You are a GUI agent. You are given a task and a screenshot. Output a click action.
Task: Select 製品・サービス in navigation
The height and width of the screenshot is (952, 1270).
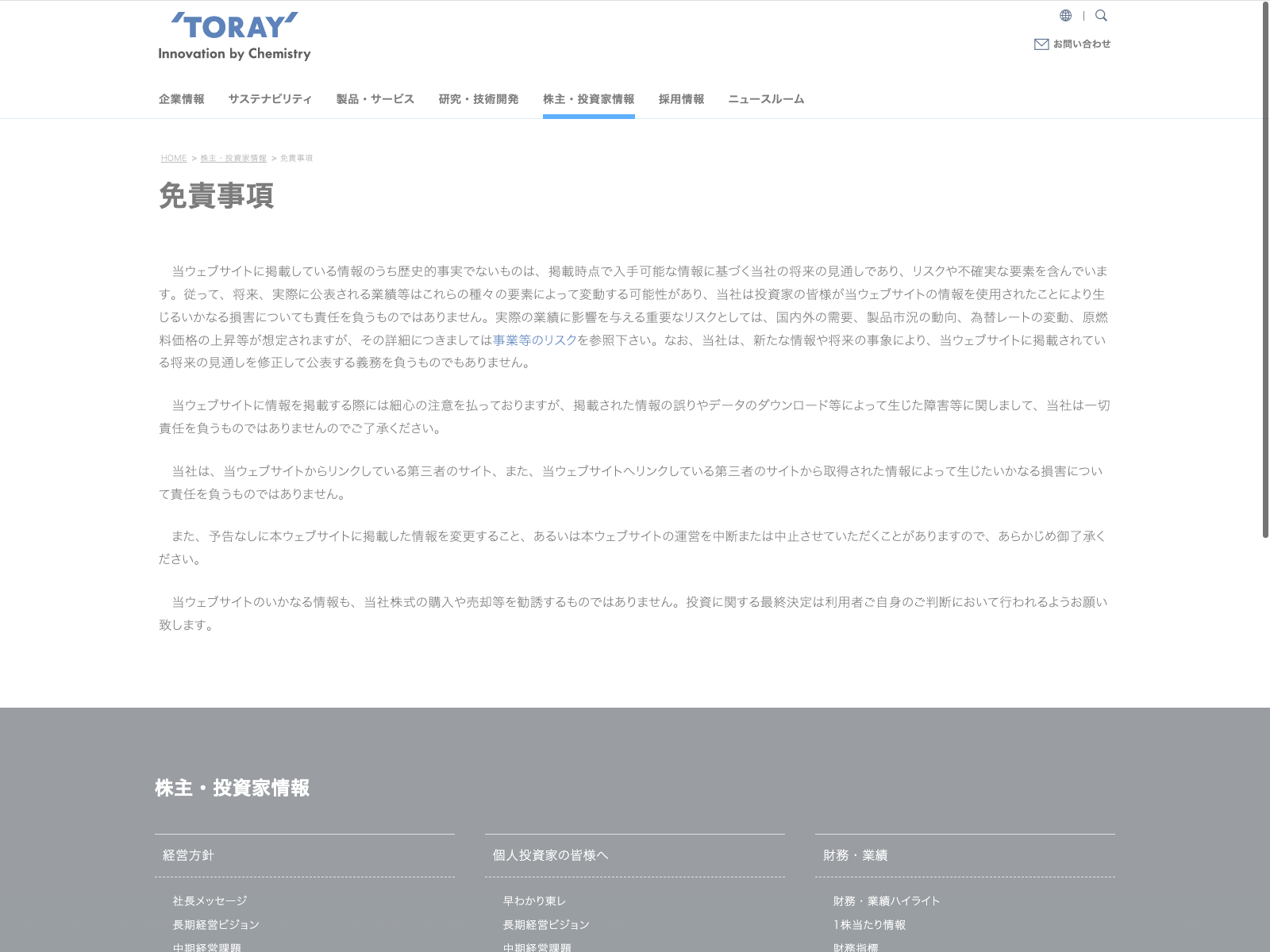tap(375, 99)
